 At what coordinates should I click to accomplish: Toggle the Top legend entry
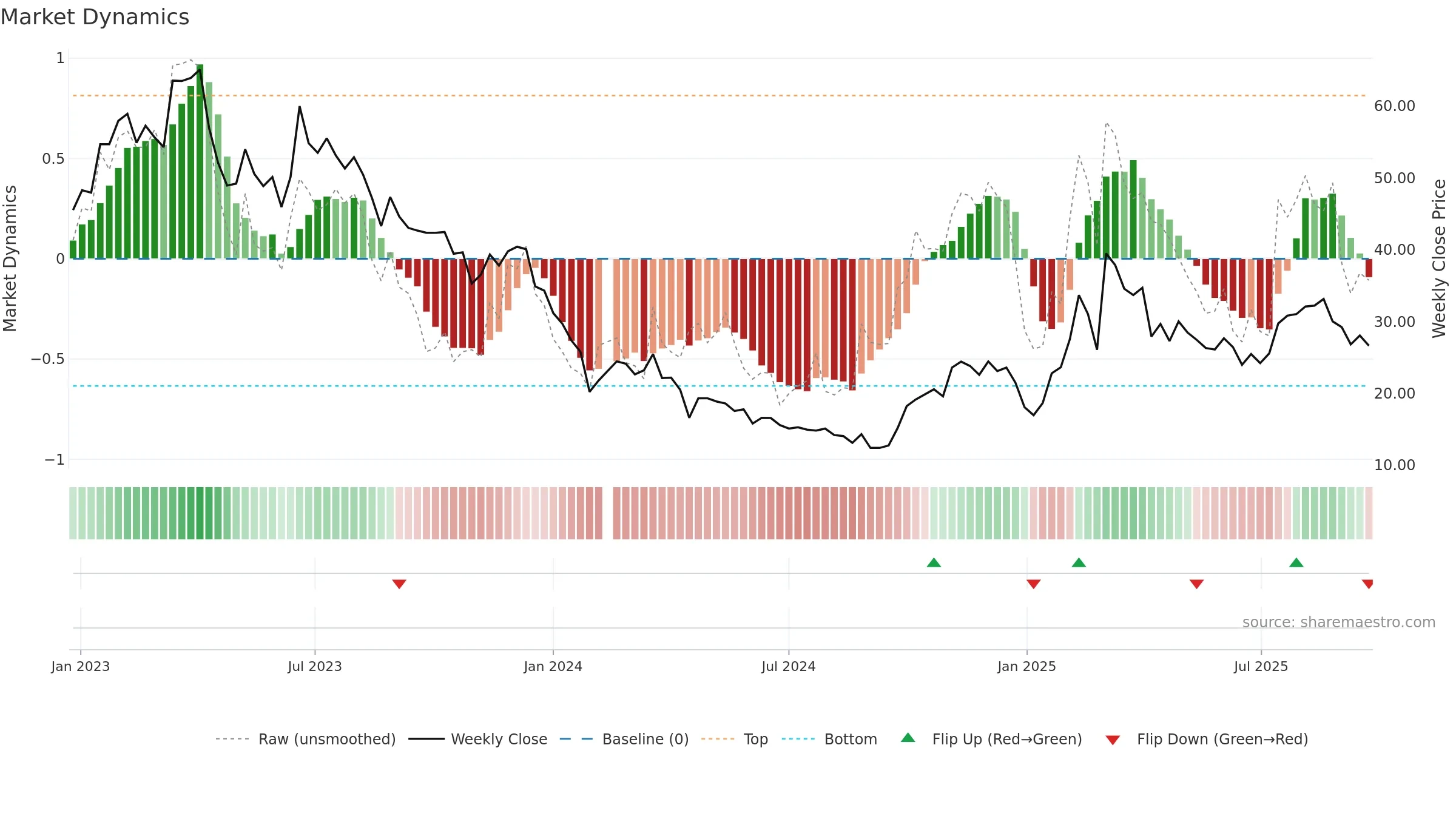[734, 739]
